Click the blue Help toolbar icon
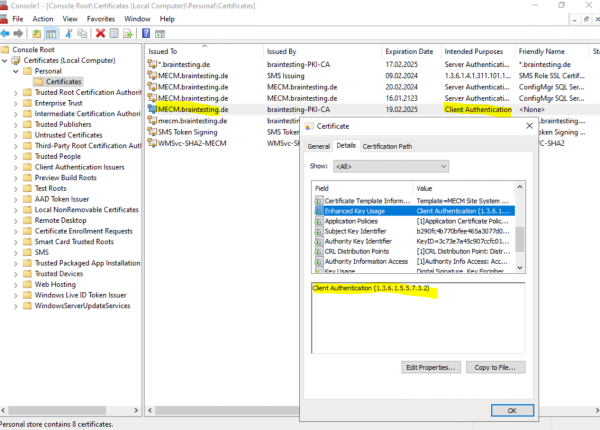This screenshot has width=600, height=430. (146, 34)
